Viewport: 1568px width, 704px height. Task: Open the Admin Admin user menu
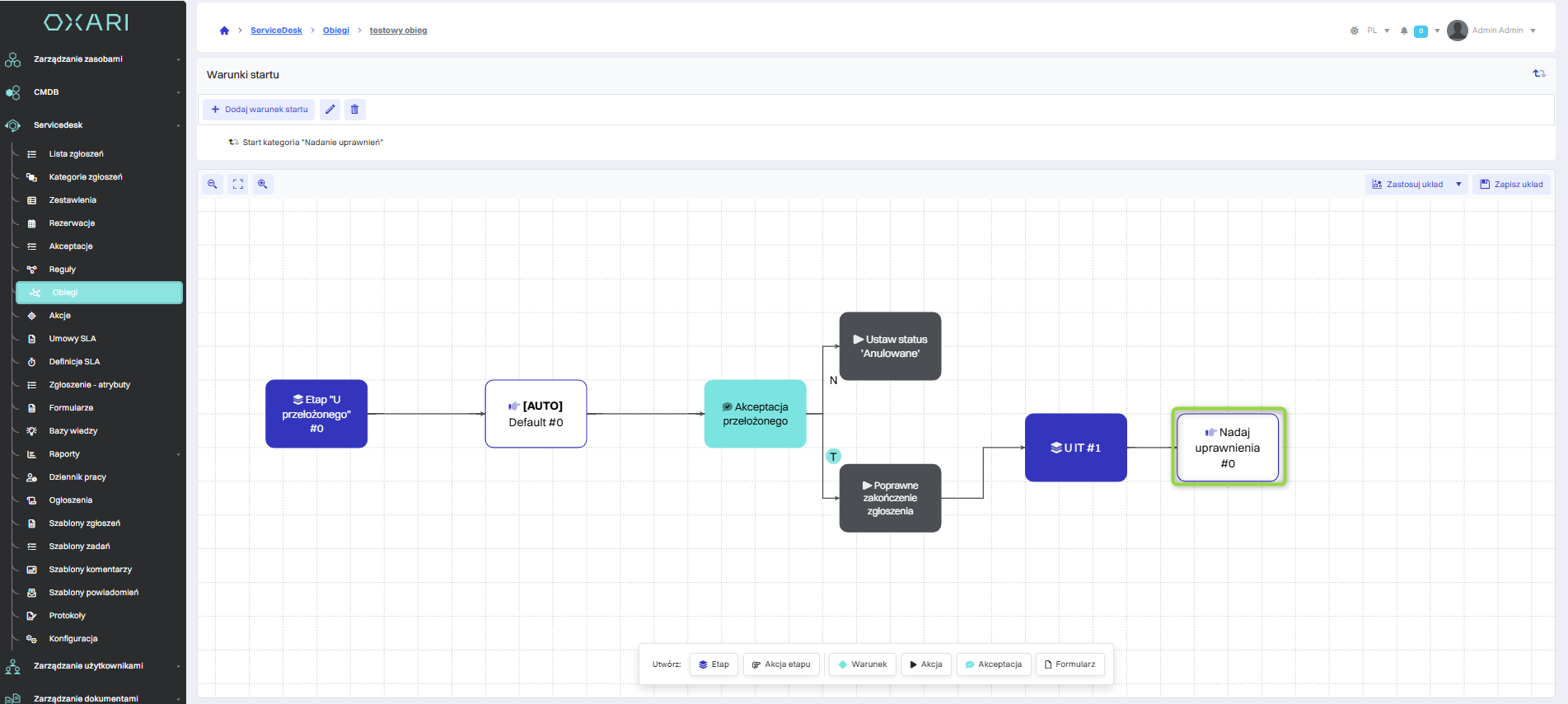[x=1492, y=31]
